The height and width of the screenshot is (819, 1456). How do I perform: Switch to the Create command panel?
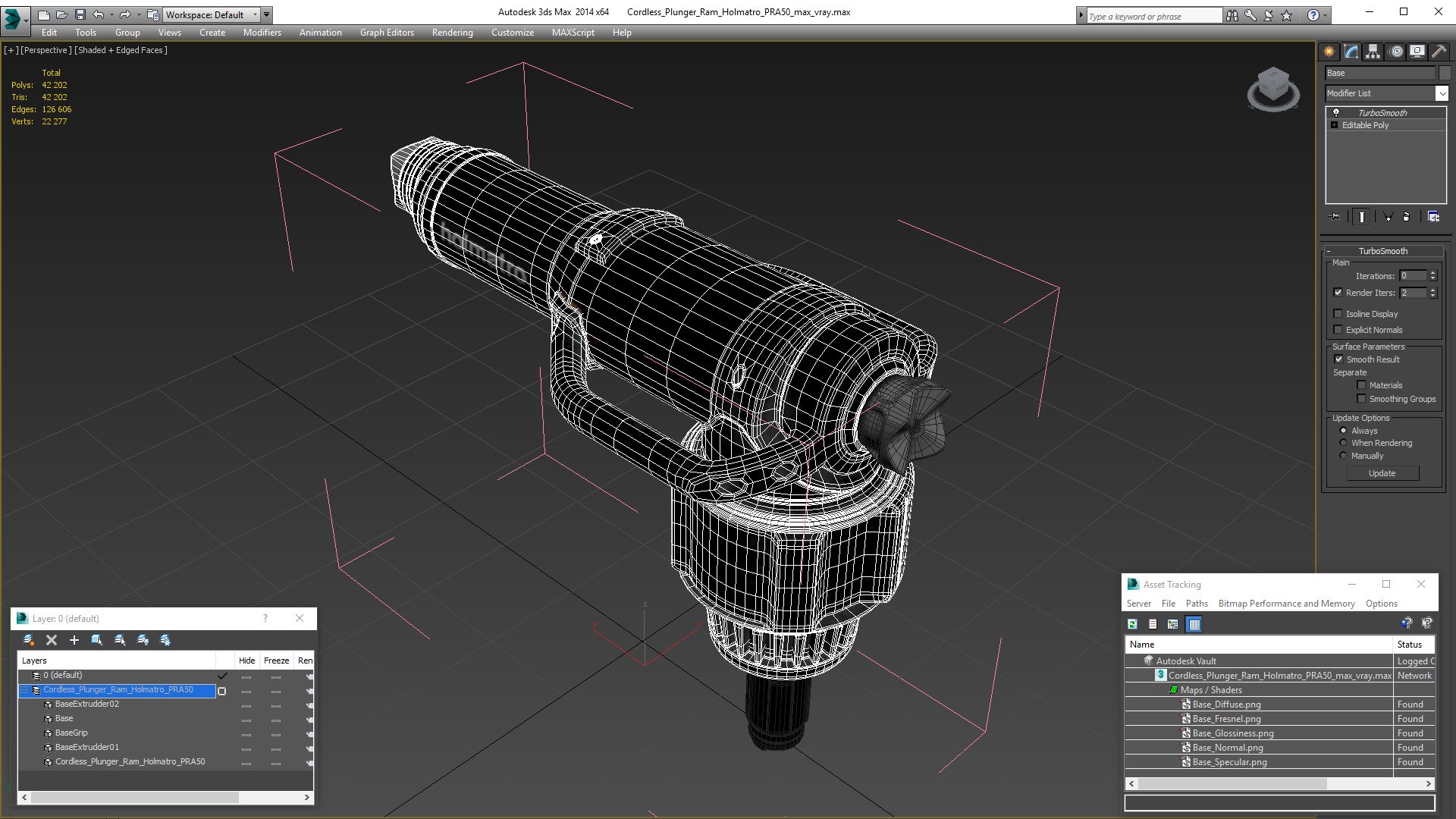pos(1329,52)
